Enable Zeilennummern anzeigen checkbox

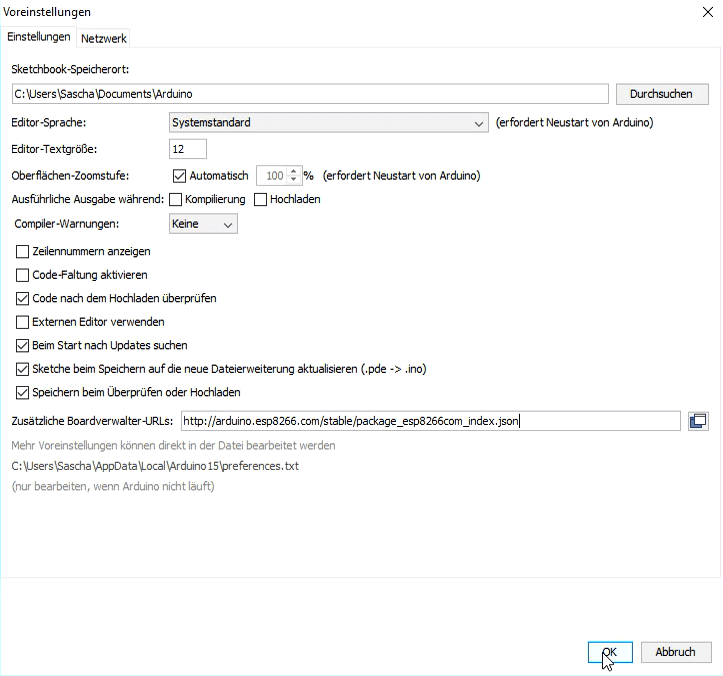(23, 250)
